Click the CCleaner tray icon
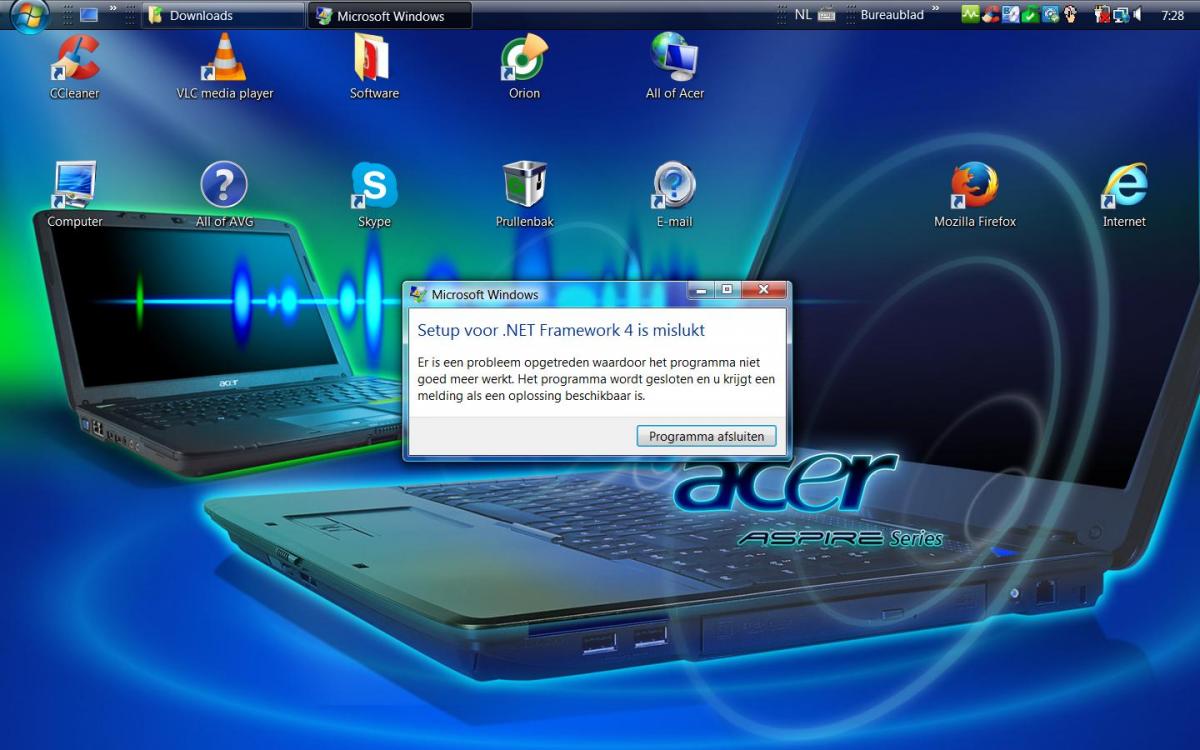This screenshot has width=1200, height=750. [x=991, y=15]
